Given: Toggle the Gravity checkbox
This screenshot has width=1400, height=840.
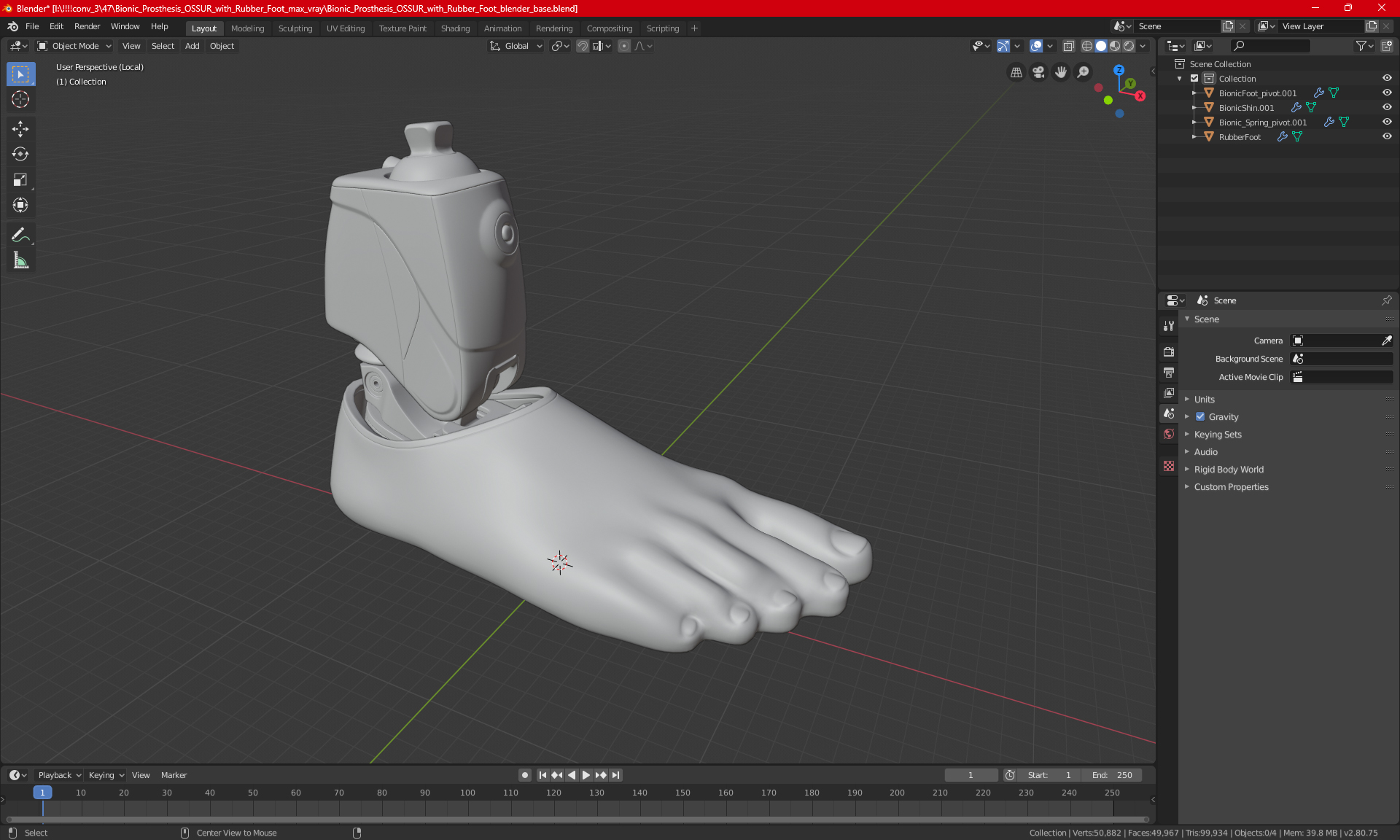Looking at the screenshot, I should [1200, 417].
